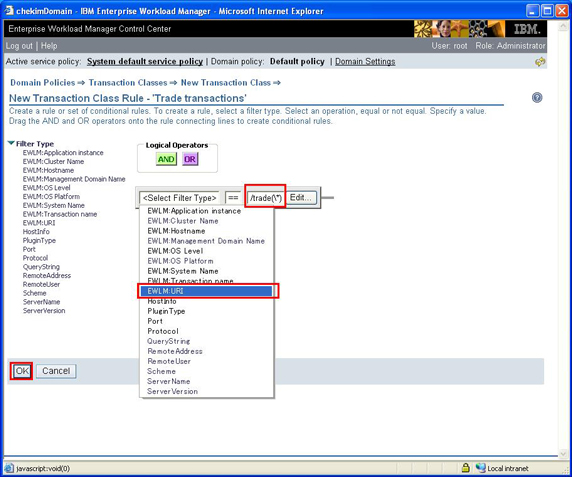The width and height of the screenshot is (572, 477).
Task: Click the OR logical operator block
Action: pyautogui.click(x=190, y=159)
